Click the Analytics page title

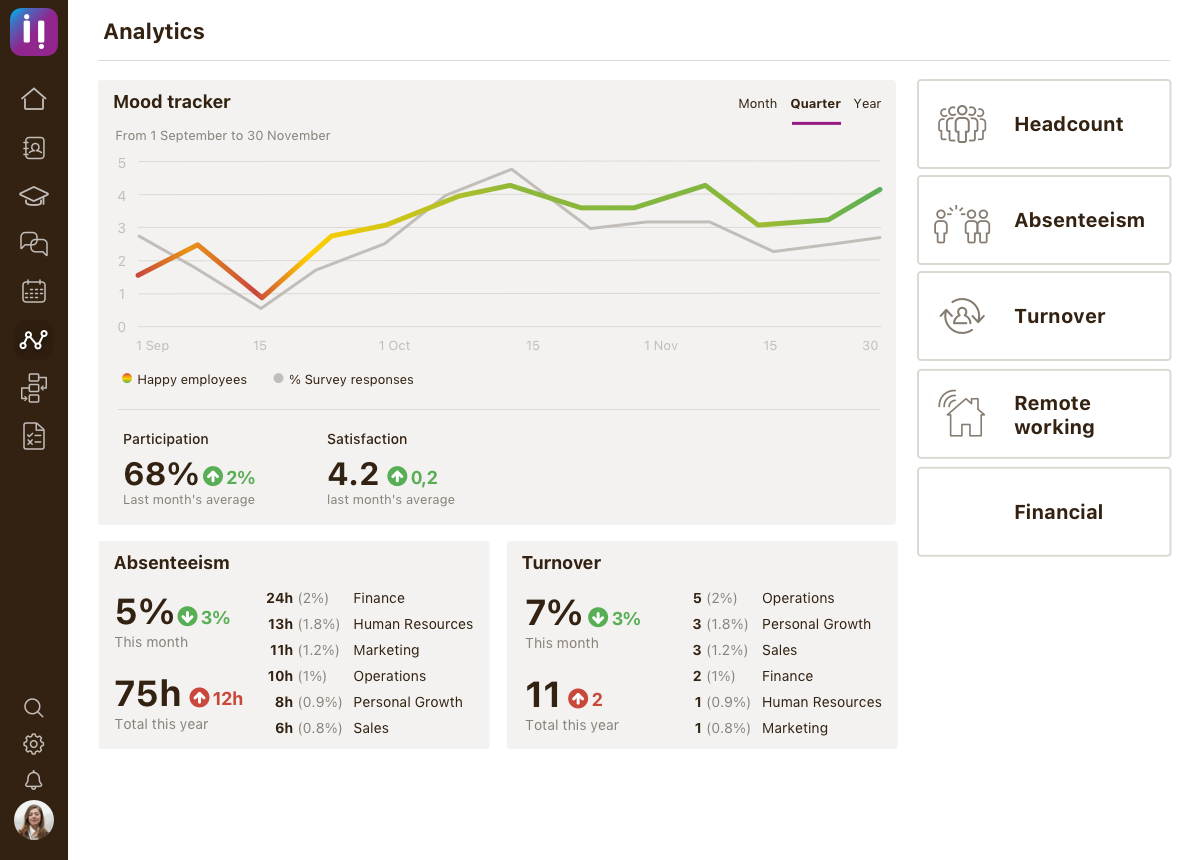[154, 32]
